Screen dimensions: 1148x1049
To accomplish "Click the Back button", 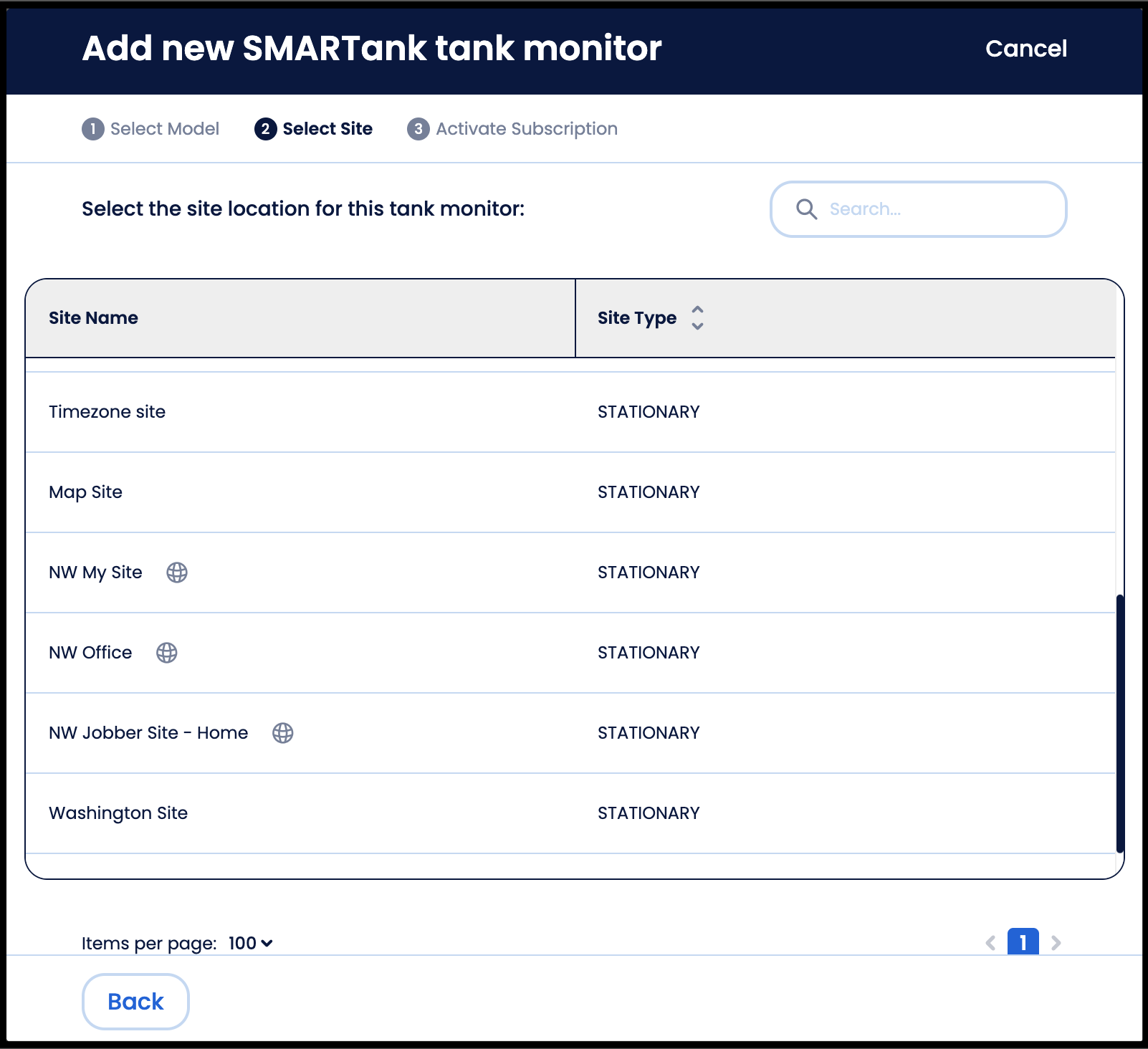I will (135, 1002).
